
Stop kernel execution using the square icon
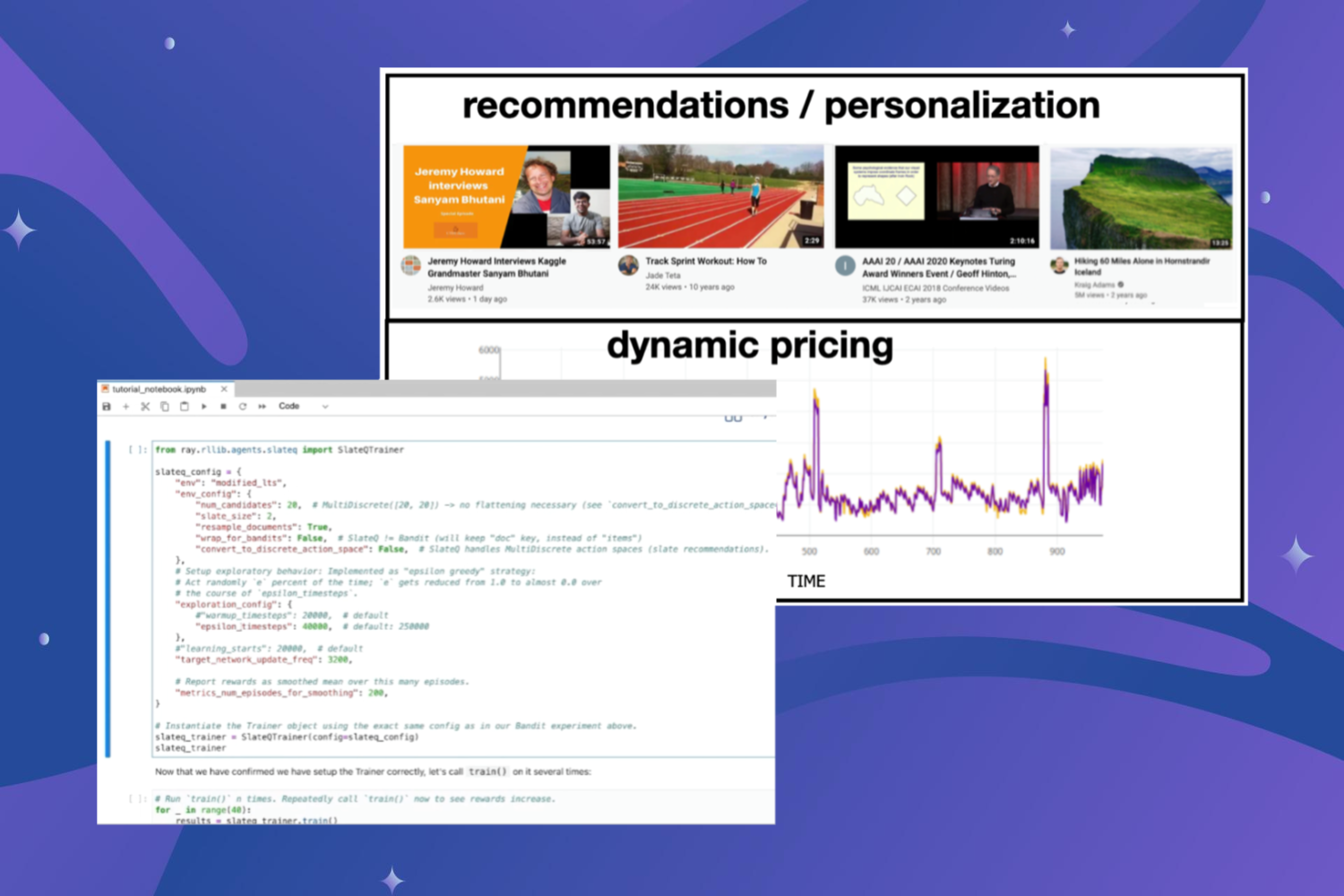click(223, 406)
